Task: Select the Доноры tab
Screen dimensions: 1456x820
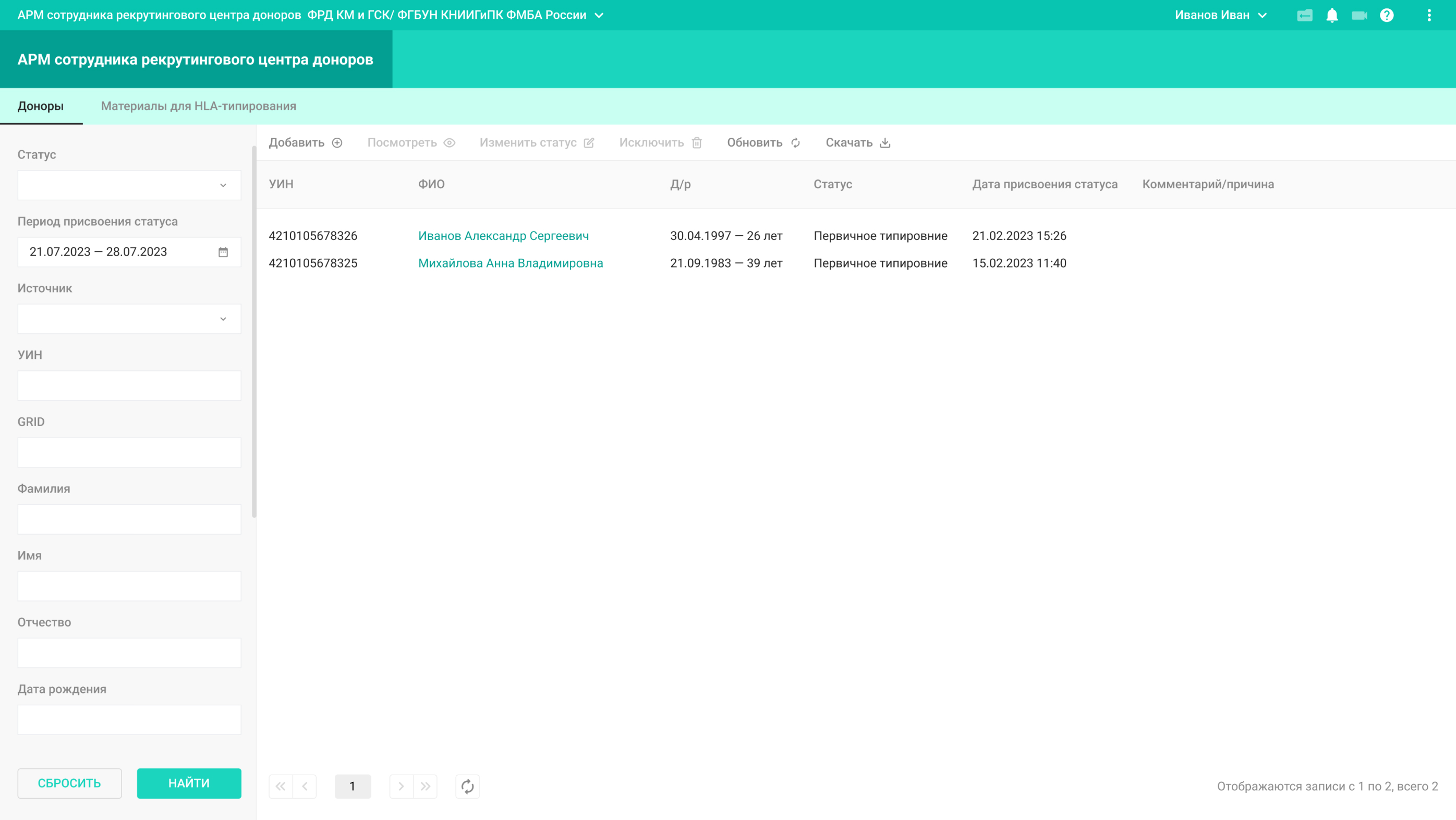Action: point(41,106)
